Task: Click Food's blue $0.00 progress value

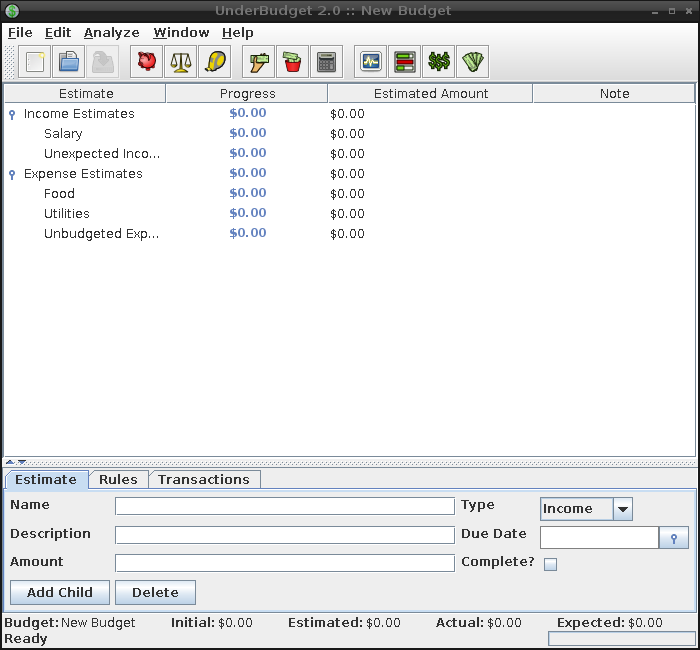Action: (248, 193)
